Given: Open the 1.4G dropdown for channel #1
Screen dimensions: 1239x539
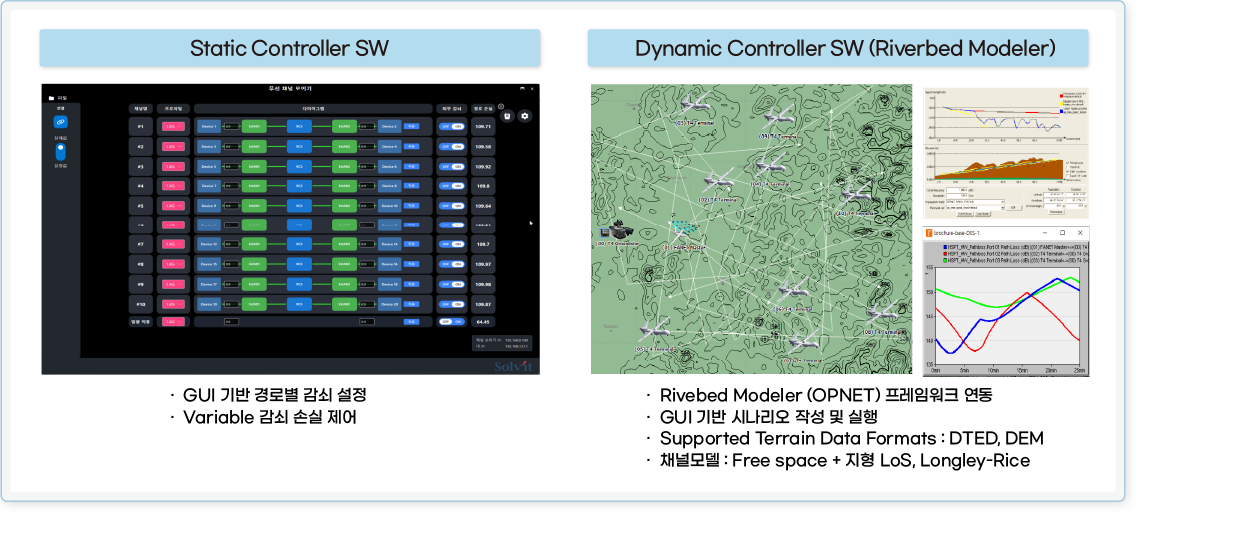Looking at the screenshot, I should click(173, 127).
